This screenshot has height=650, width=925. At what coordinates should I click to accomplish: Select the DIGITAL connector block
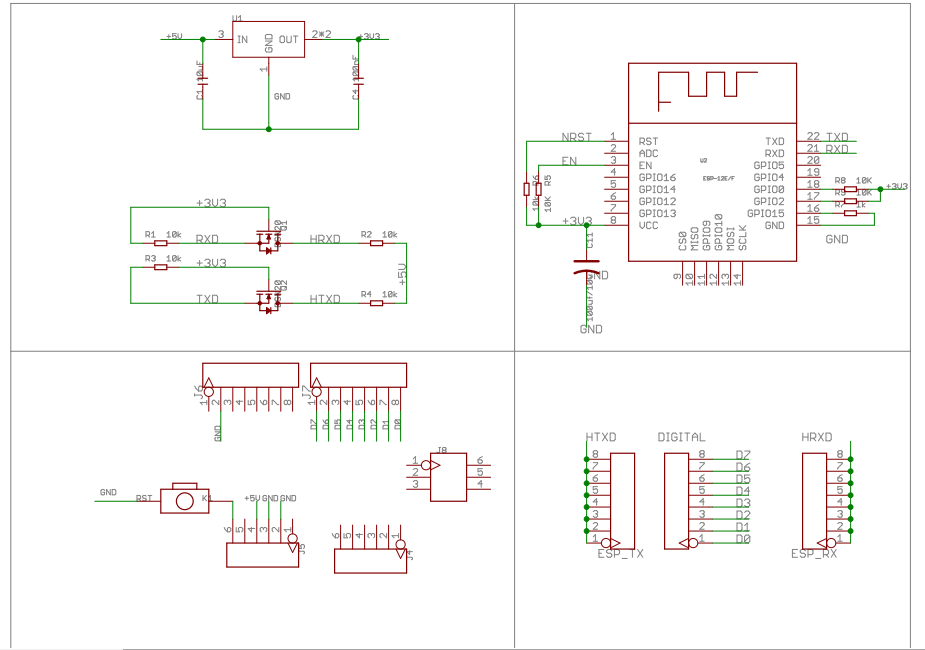coord(678,498)
